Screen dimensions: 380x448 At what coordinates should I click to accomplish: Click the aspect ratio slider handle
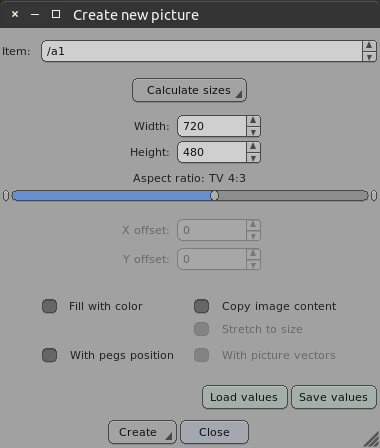[215, 196]
